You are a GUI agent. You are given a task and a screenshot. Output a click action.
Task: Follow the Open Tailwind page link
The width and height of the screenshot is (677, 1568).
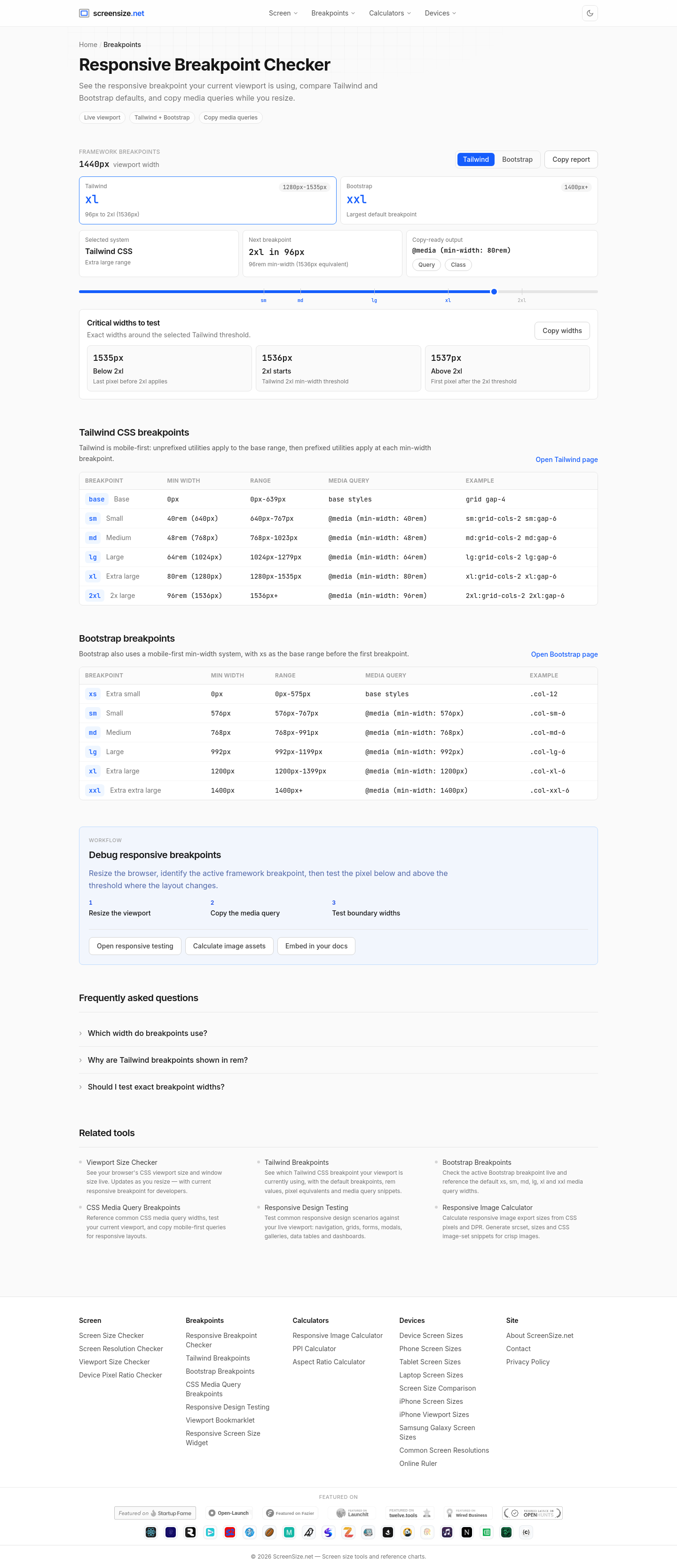point(567,460)
